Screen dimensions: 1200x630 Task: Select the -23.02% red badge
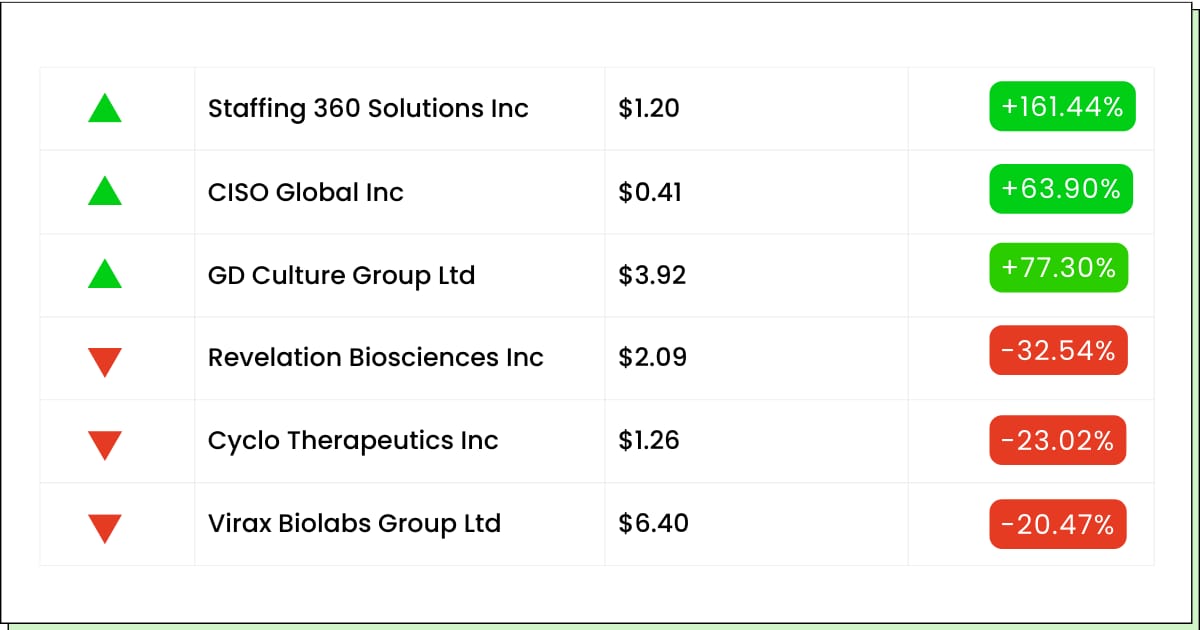pyautogui.click(x=1057, y=440)
